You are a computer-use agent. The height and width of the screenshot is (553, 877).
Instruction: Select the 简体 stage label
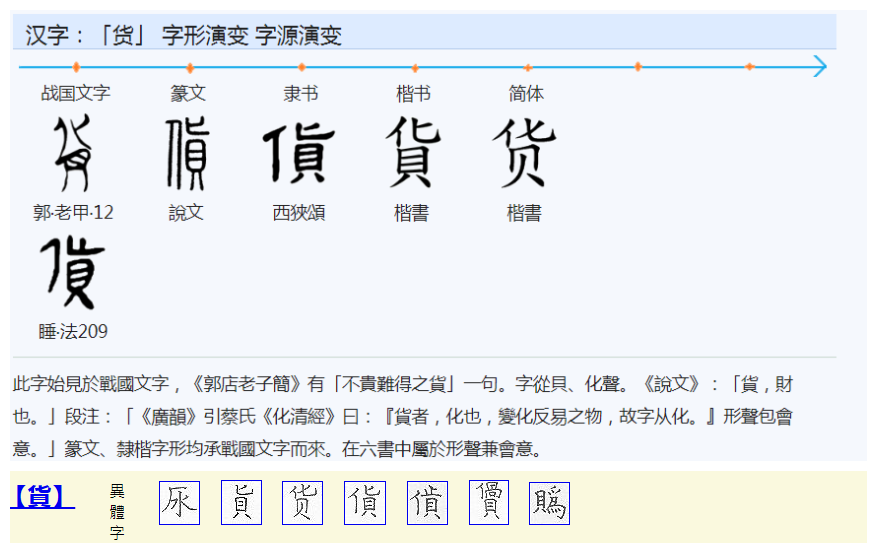pyautogui.click(x=526, y=93)
